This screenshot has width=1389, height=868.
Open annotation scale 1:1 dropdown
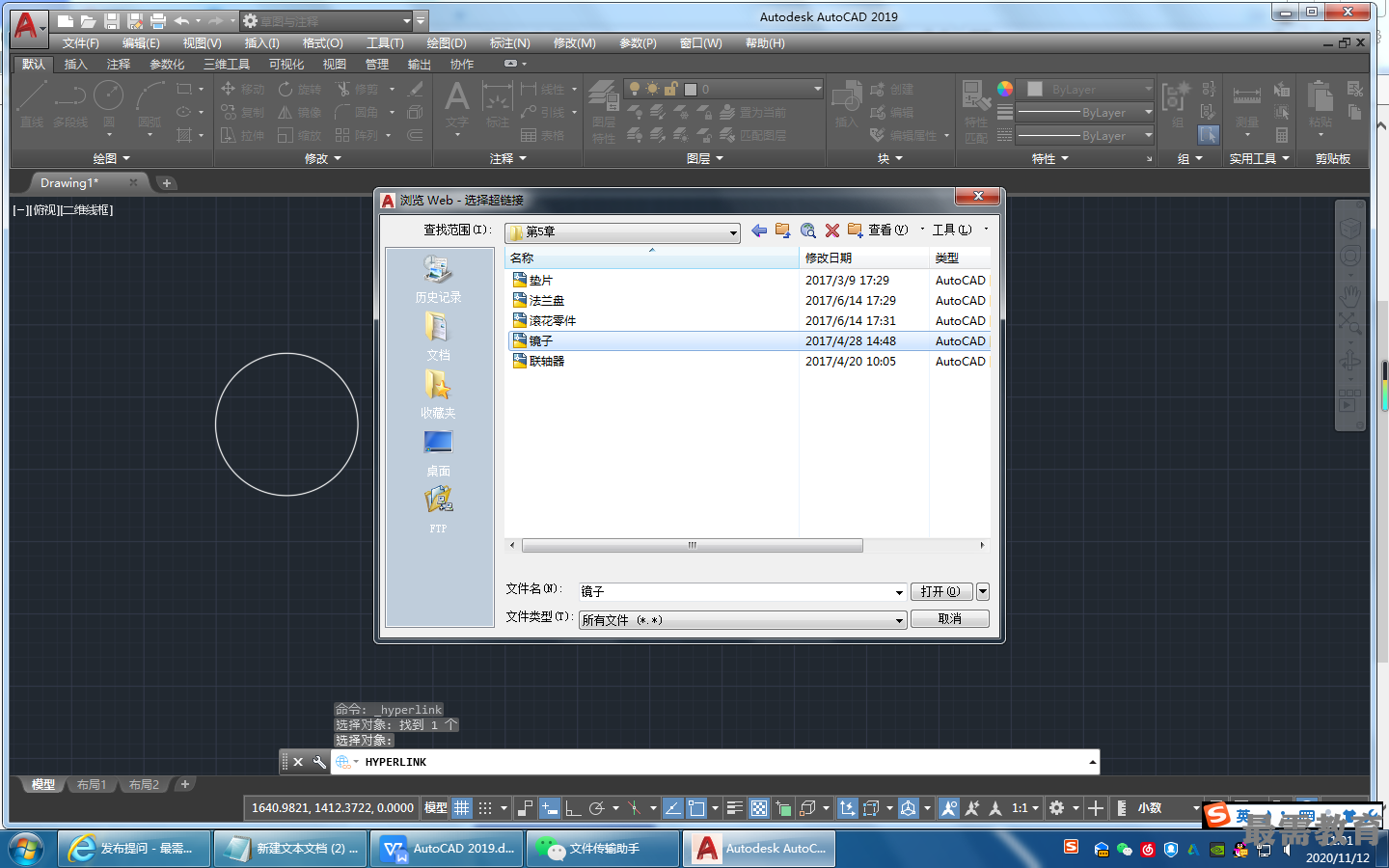pyautogui.click(x=1025, y=808)
